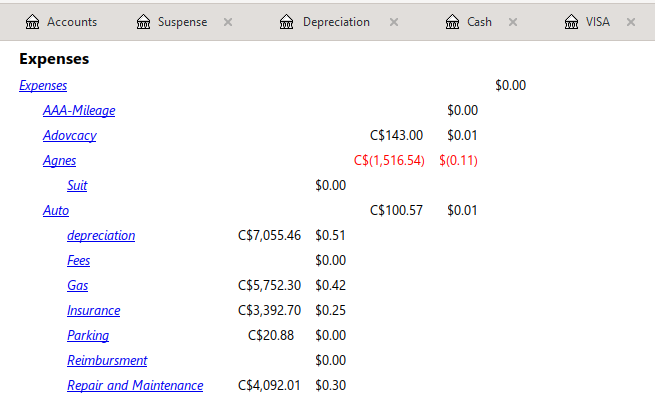Image resolution: width=655 pixels, height=399 pixels.
Task: Click the $0.00 value in Suit row
Action: point(330,186)
